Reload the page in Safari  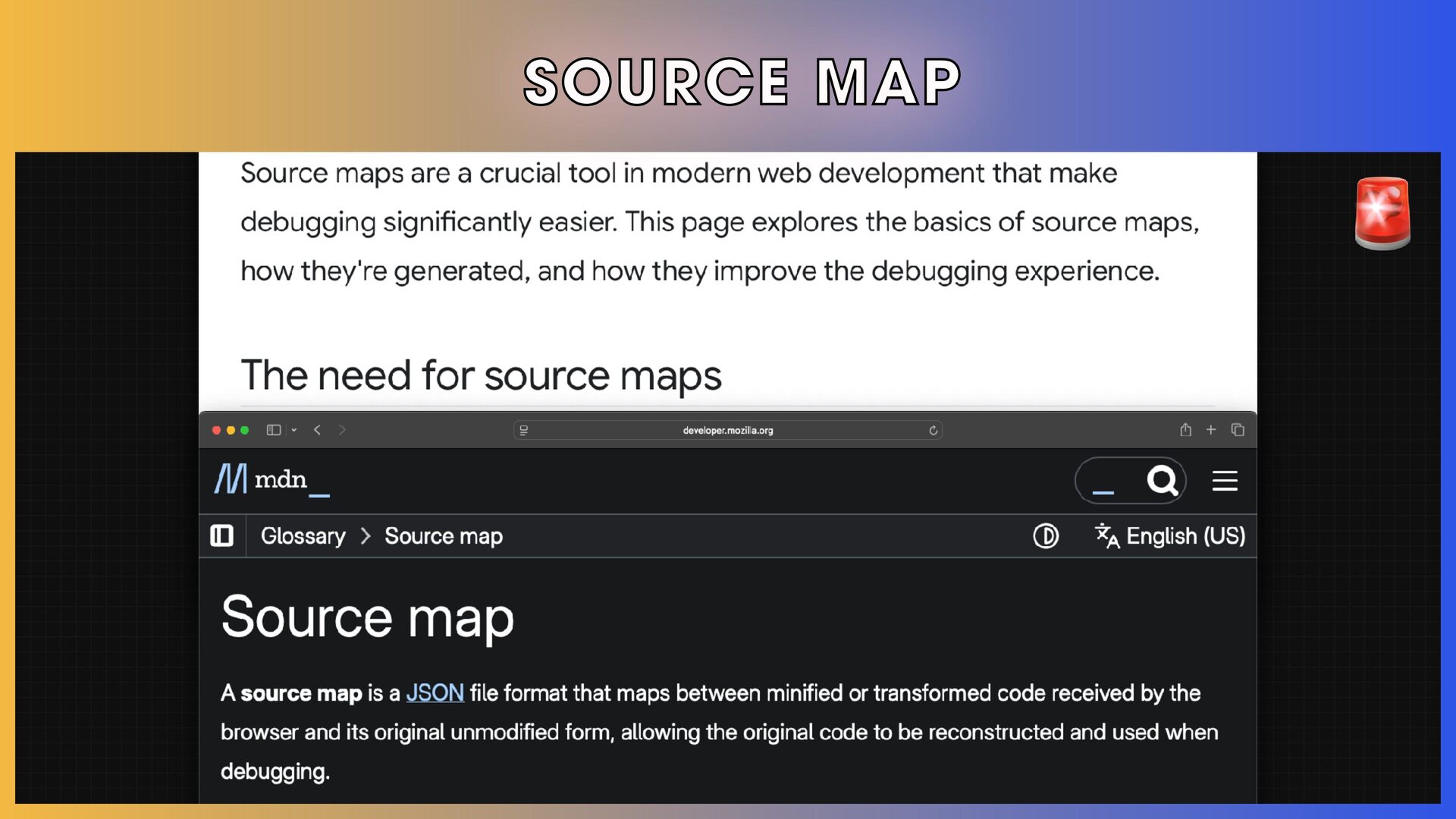(x=933, y=430)
